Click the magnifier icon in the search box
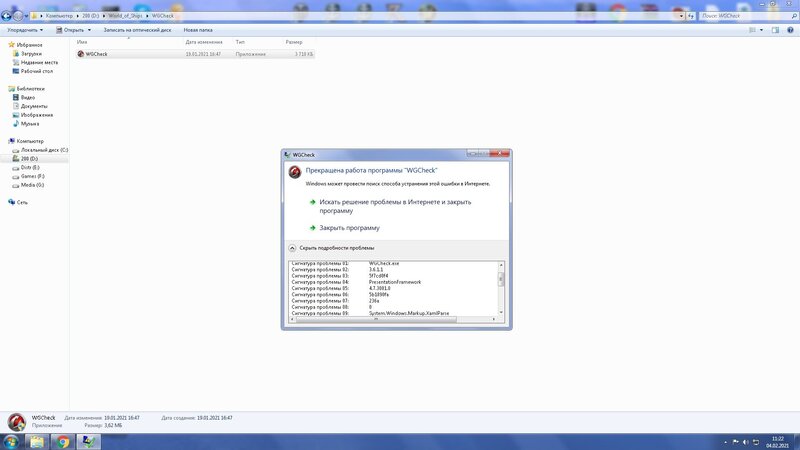800x450 pixels. pyautogui.click(x=794, y=16)
